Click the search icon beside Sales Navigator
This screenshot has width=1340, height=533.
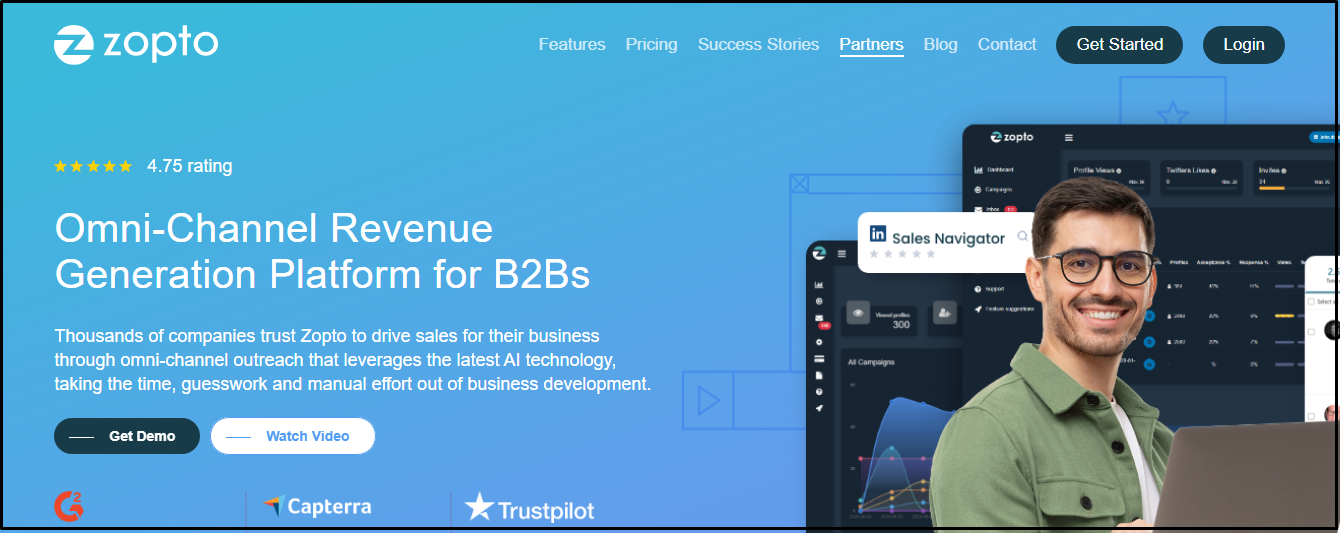pos(1022,237)
